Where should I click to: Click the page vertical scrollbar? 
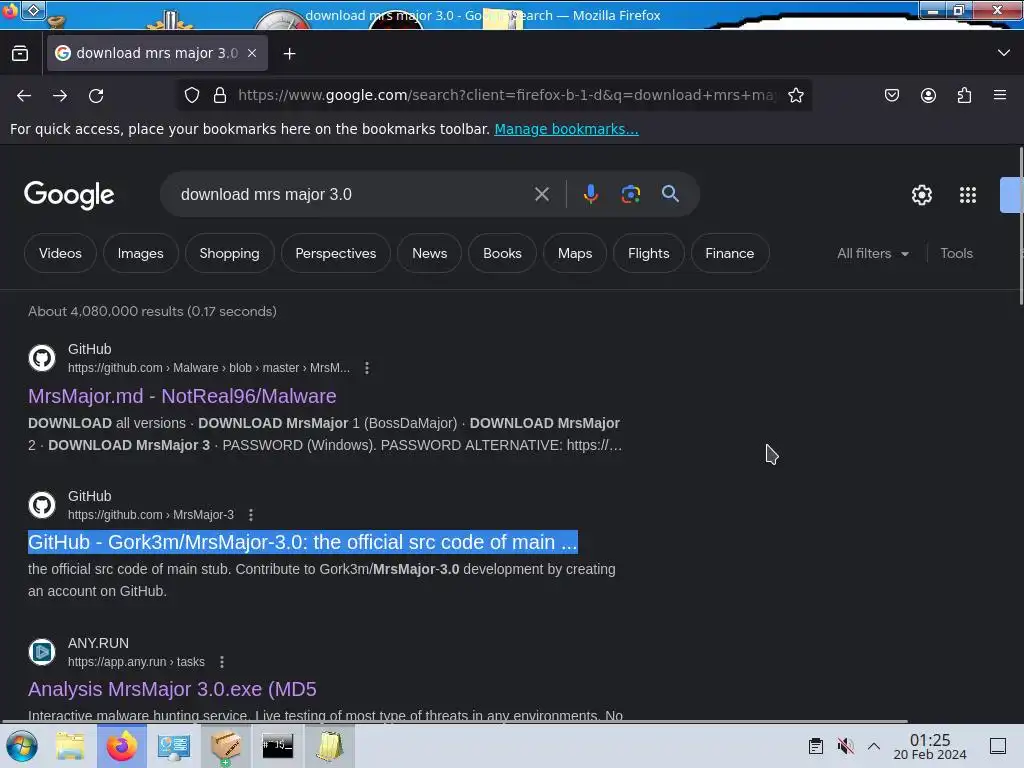point(1021,226)
